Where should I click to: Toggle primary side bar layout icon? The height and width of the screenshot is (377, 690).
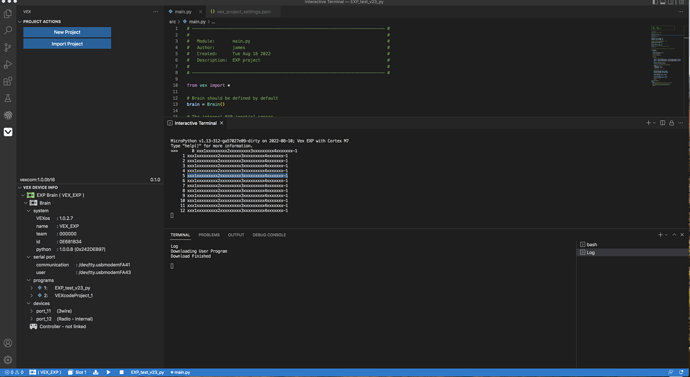655,2
